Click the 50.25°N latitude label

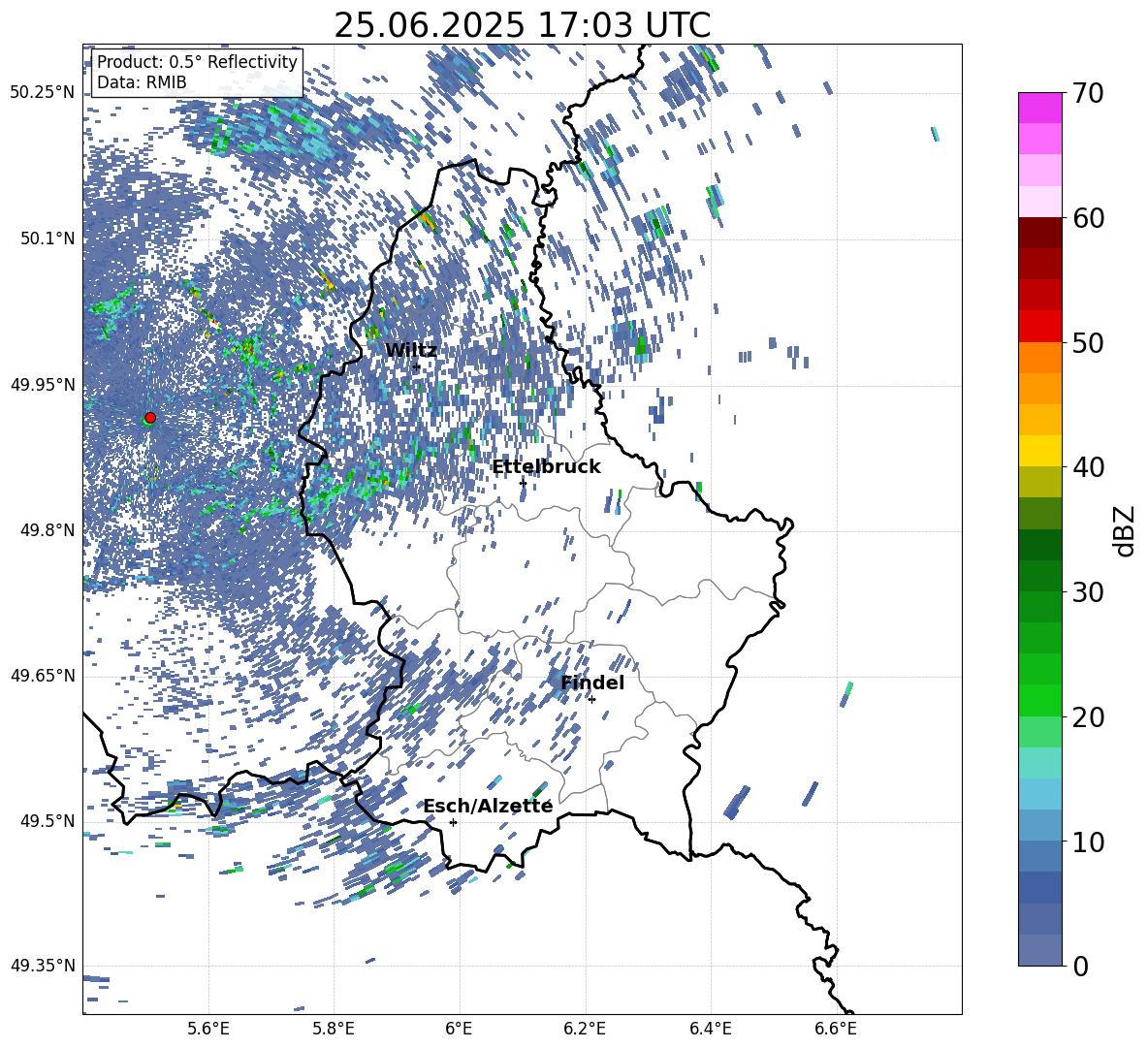tap(43, 92)
